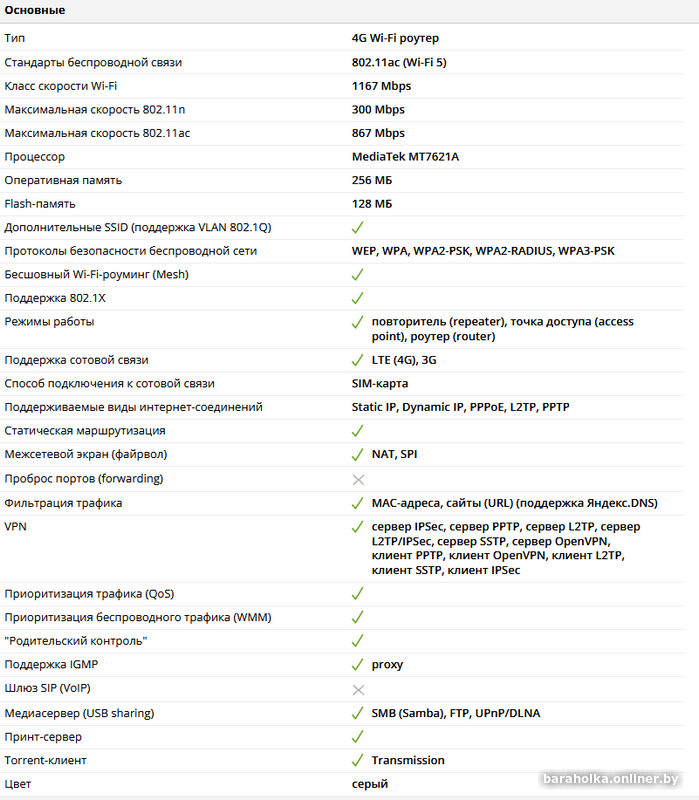Click the Основные section header
Image resolution: width=699 pixels, height=800 pixels.
point(35,10)
